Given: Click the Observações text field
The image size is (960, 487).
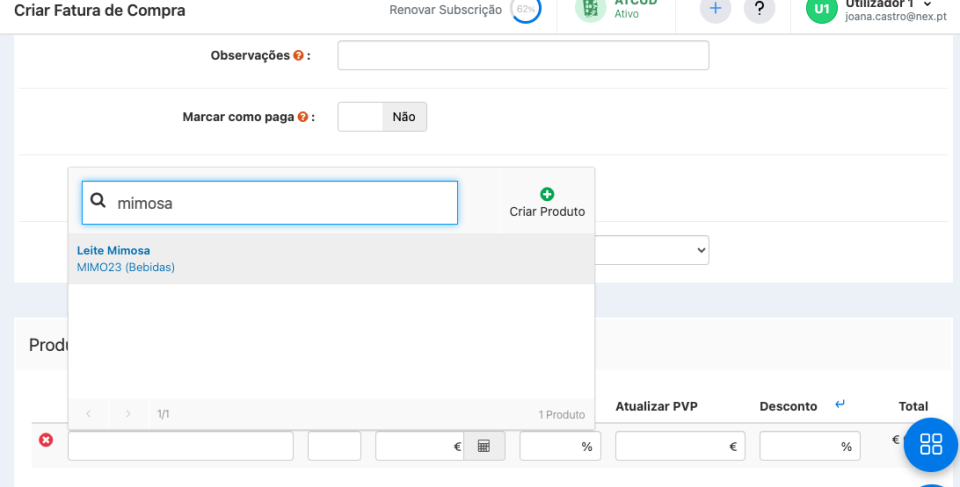Looking at the screenshot, I should click(x=523, y=56).
